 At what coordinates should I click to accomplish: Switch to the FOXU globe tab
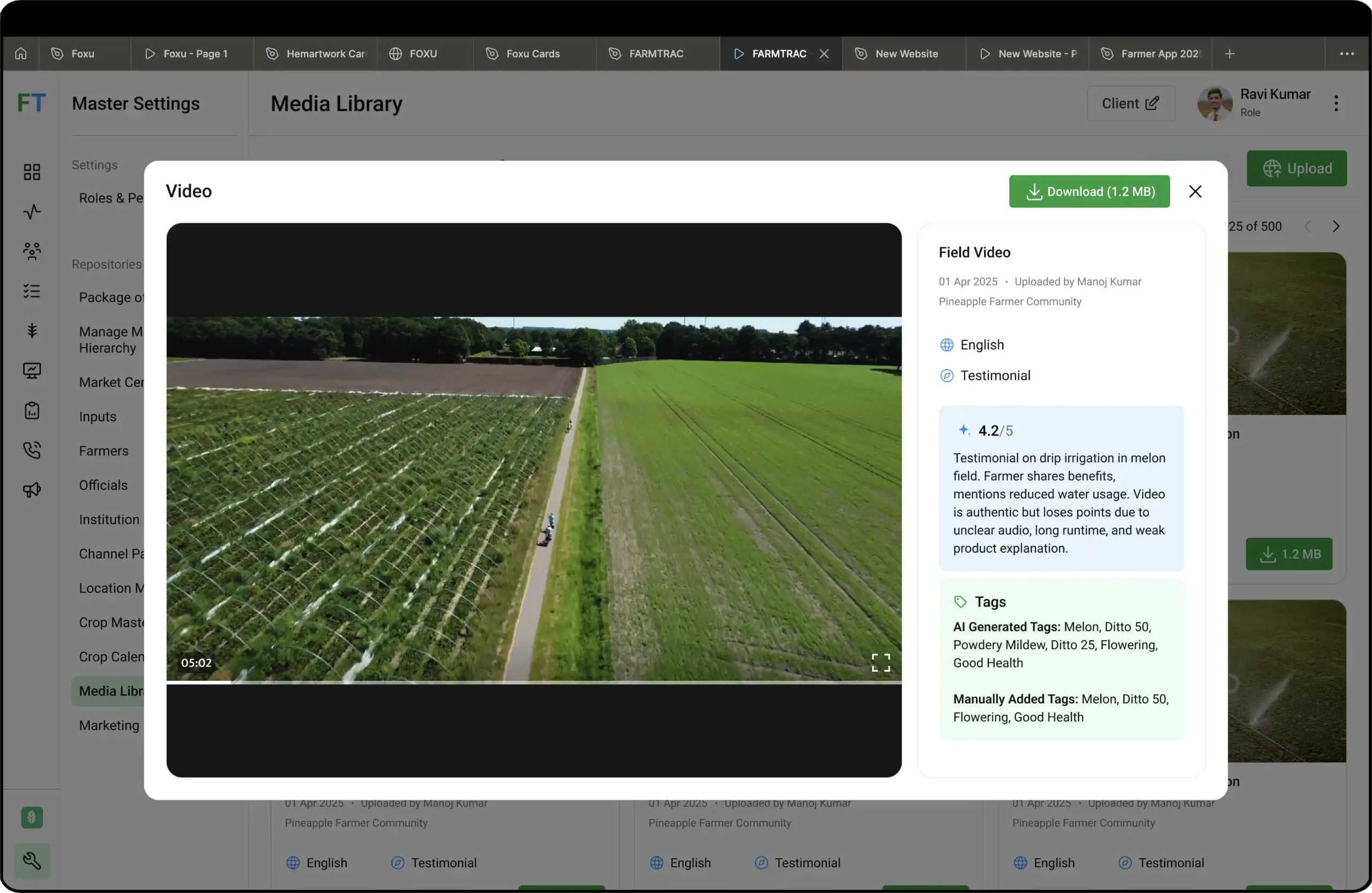[425, 54]
